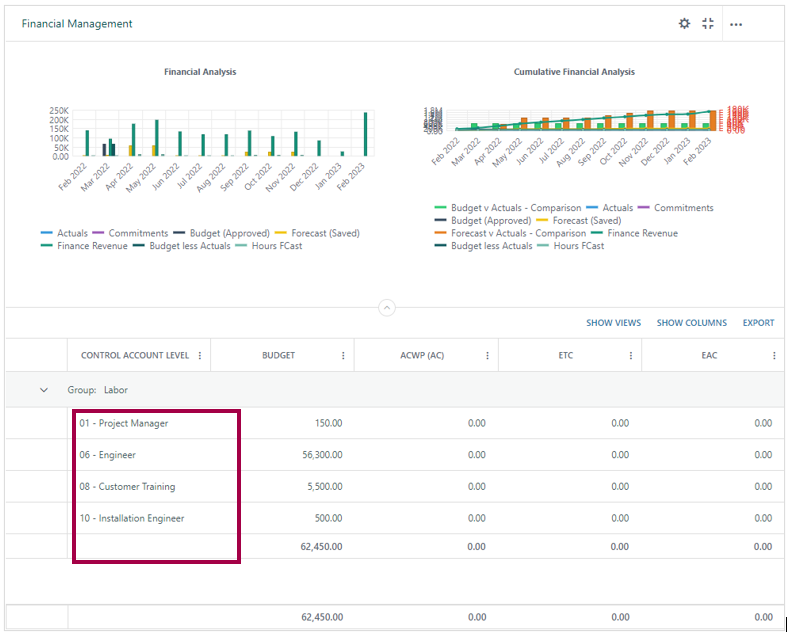789x634 pixels.
Task: Click the Group: Labor header row label
Action: click(98, 390)
